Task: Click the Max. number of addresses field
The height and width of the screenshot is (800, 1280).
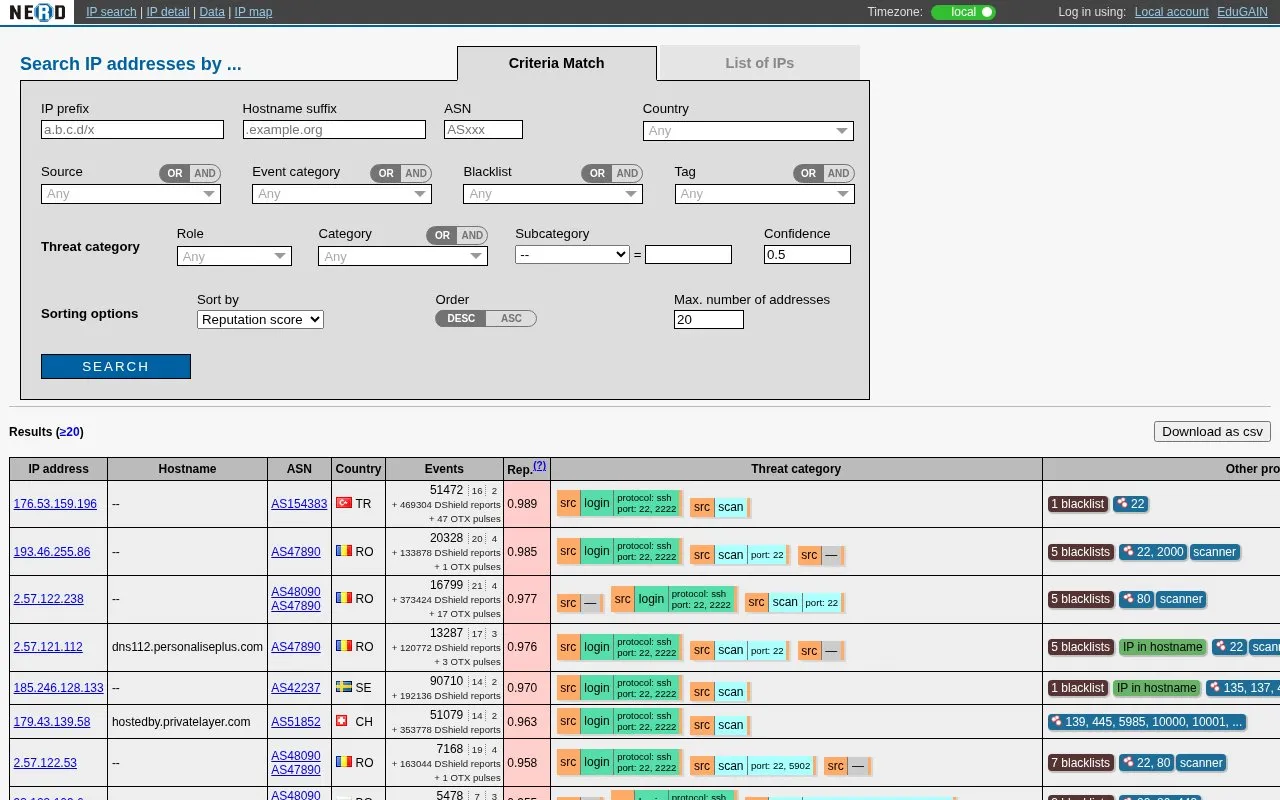Action: coord(709,320)
